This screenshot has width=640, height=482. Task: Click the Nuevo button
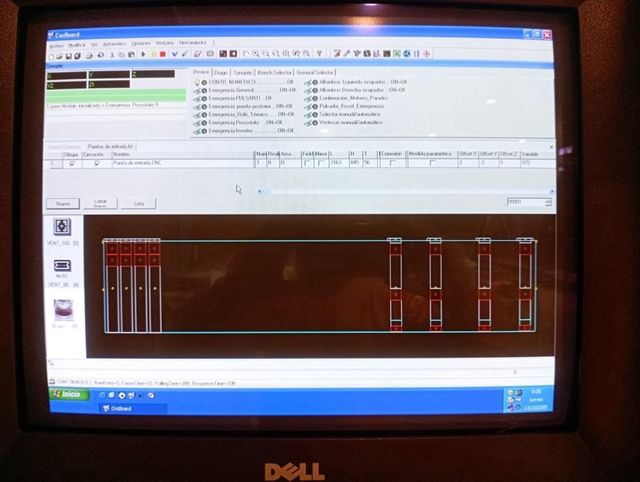[x=63, y=204]
